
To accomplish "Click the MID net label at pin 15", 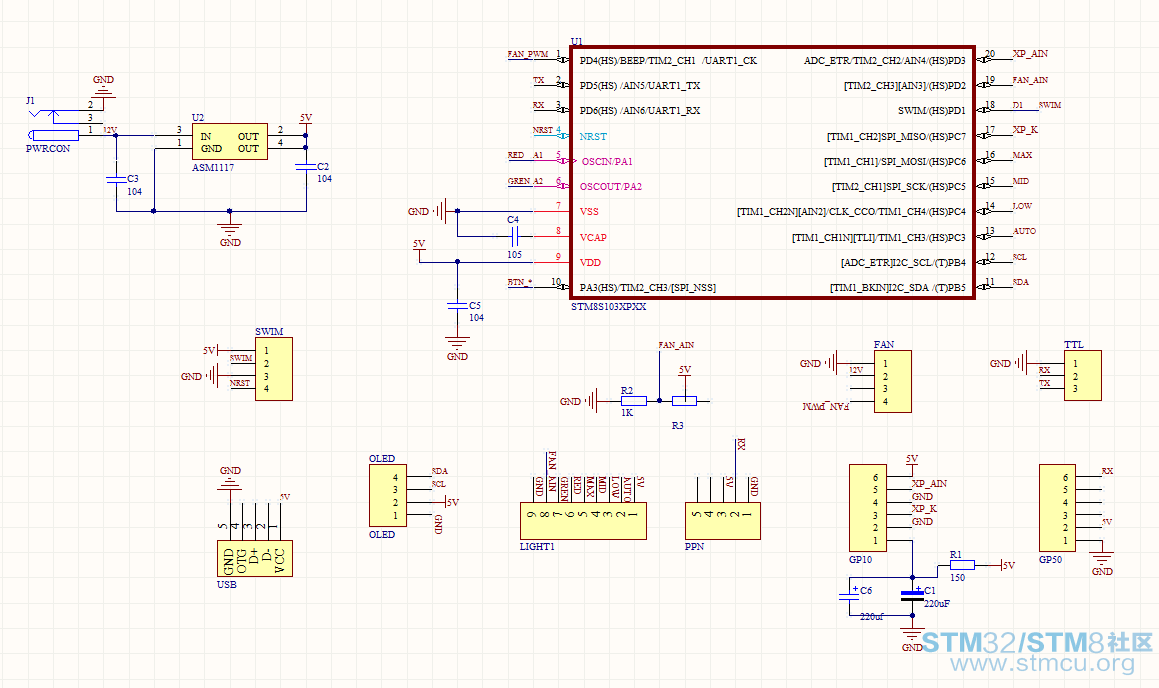I will 1021,181.
